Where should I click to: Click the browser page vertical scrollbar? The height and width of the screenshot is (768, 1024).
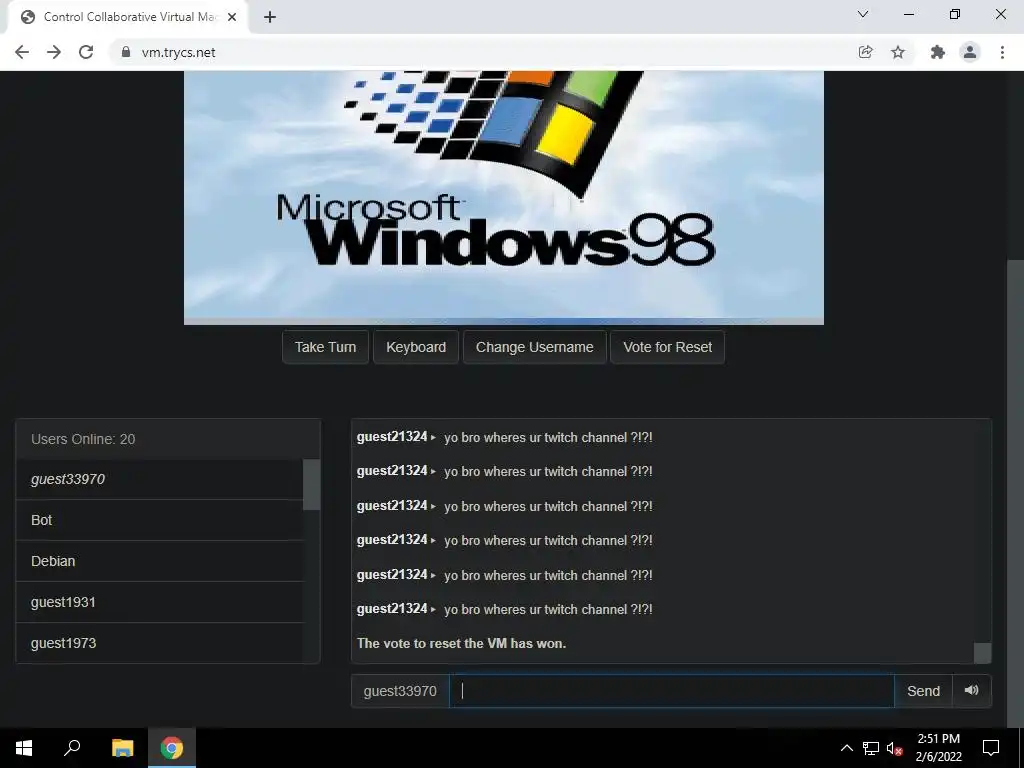[x=1016, y=493]
